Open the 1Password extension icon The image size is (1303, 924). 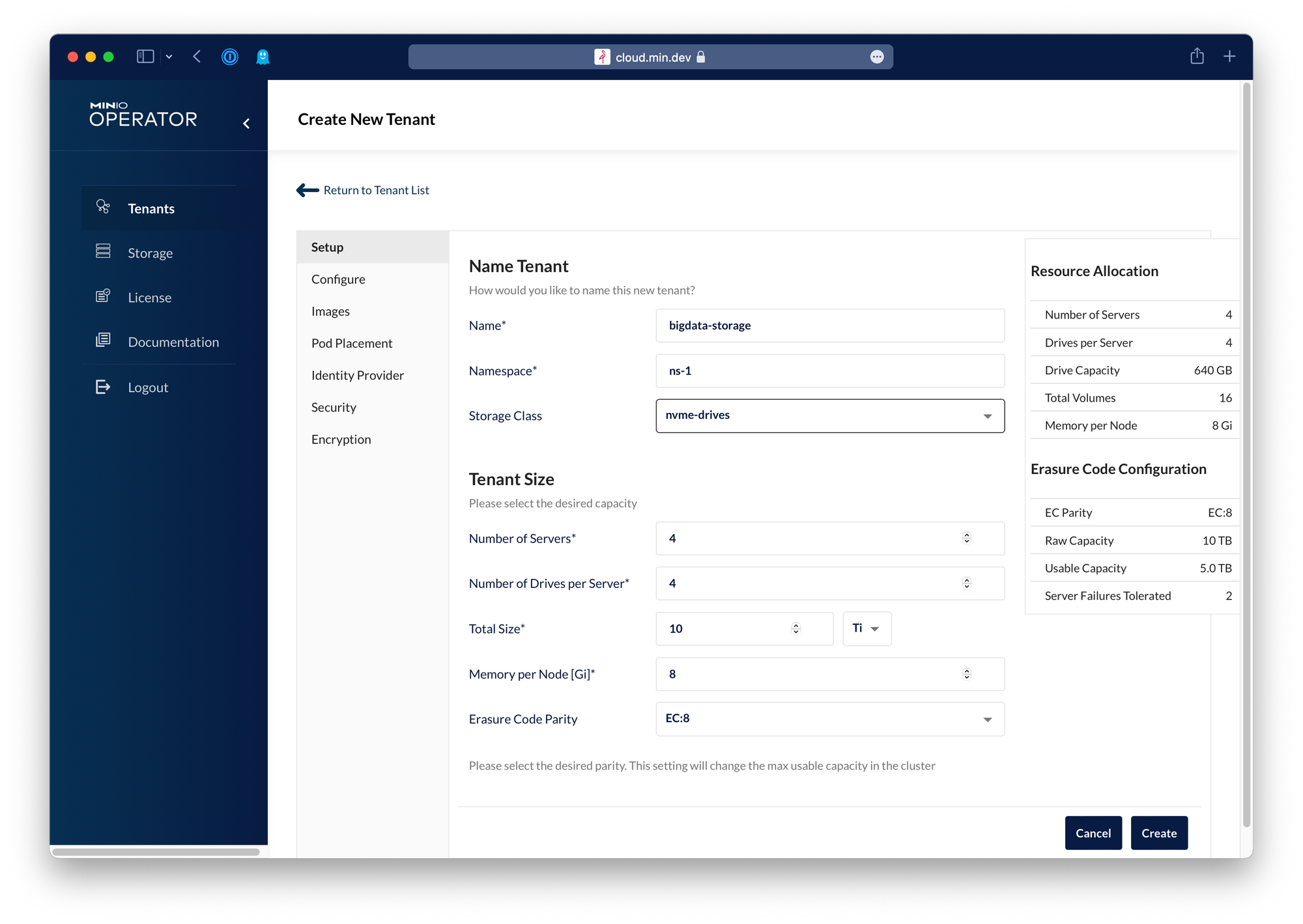(x=230, y=57)
